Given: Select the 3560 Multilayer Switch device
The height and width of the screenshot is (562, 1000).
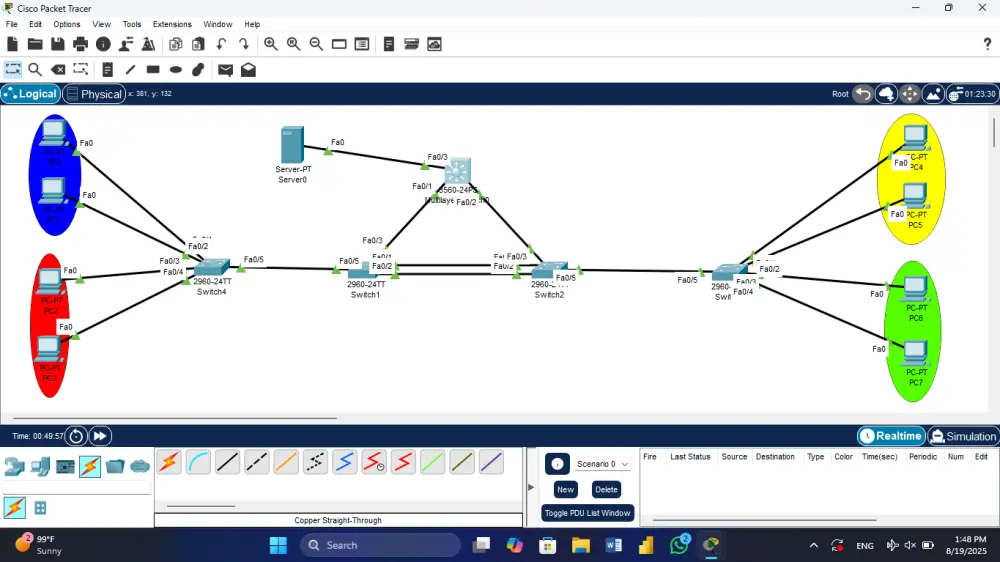Looking at the screenshot, I should [x=457, y=171].
